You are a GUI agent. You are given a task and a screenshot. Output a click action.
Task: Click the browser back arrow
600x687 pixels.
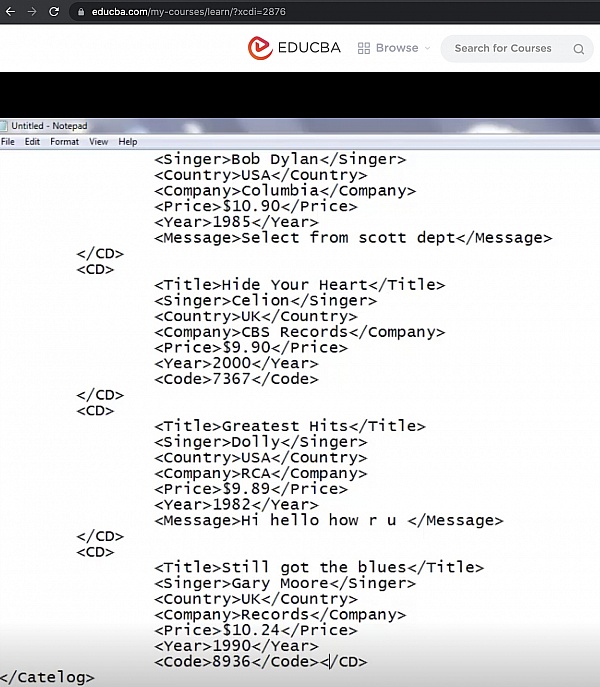[x=10, y=12]
